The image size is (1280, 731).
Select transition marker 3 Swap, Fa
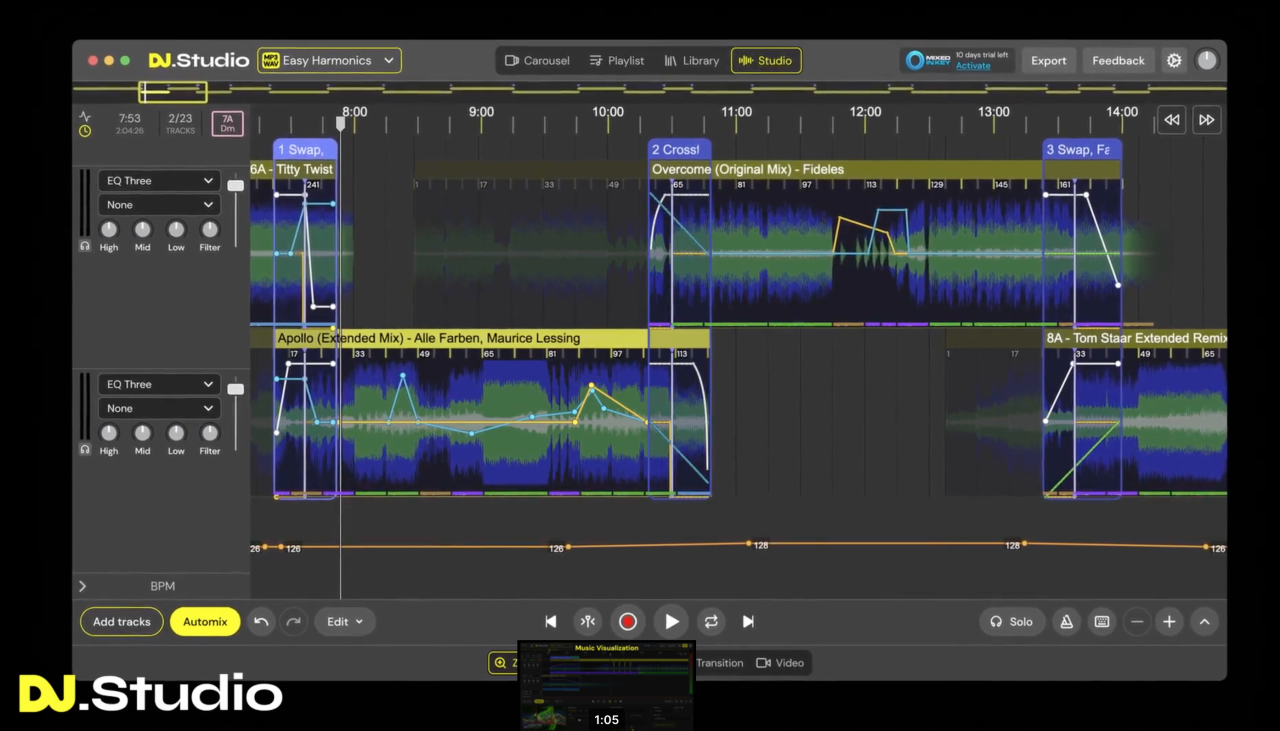point(1081,149)
